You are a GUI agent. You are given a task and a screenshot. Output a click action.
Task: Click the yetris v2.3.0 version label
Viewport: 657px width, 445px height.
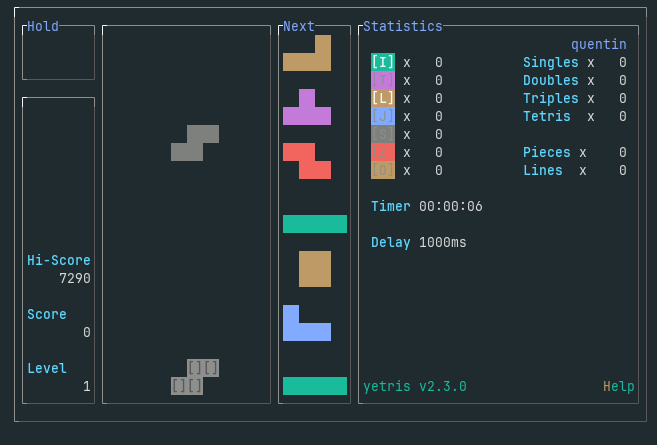(x=415, y=386)
